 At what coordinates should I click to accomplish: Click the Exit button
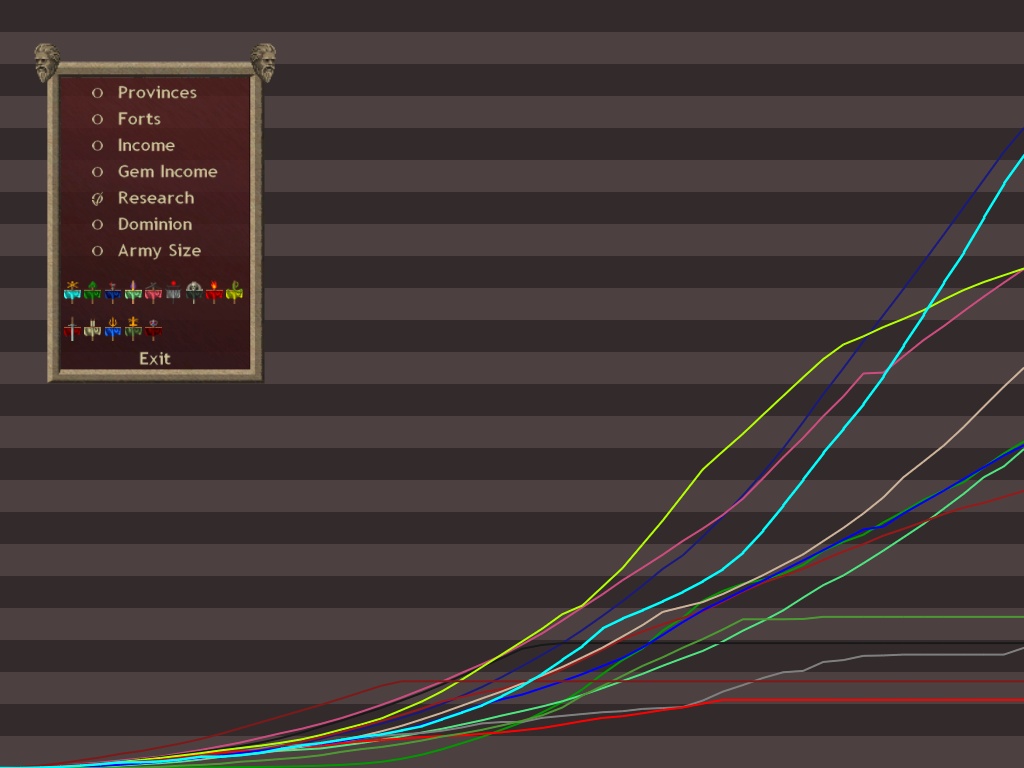pyautogui.click(x=155, y=359)
